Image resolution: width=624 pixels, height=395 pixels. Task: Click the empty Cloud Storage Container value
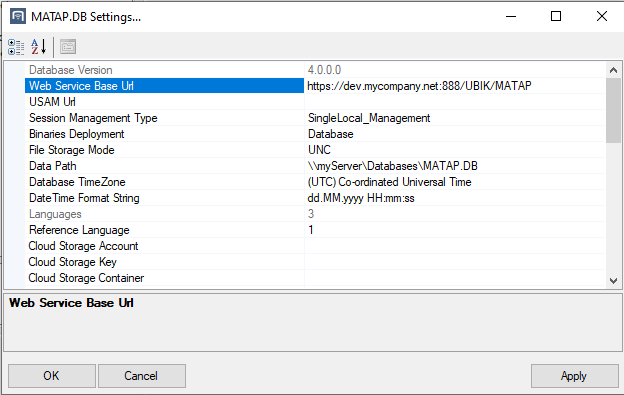[x=455, y=278]
